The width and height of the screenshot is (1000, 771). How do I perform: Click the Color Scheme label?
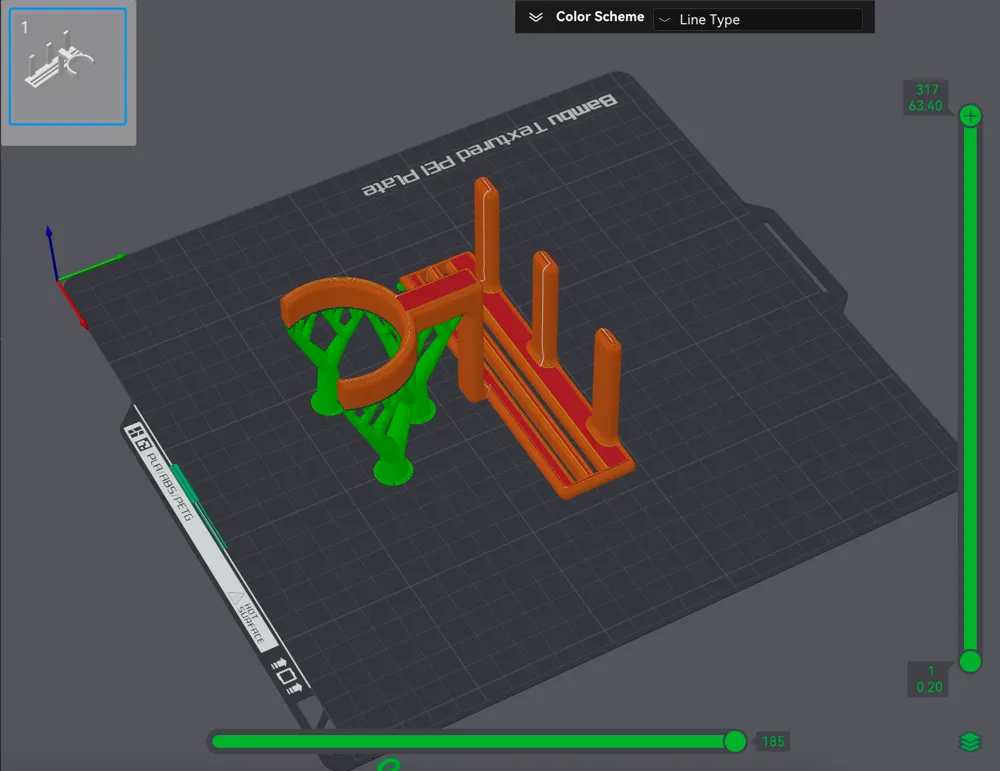[599, 17]
